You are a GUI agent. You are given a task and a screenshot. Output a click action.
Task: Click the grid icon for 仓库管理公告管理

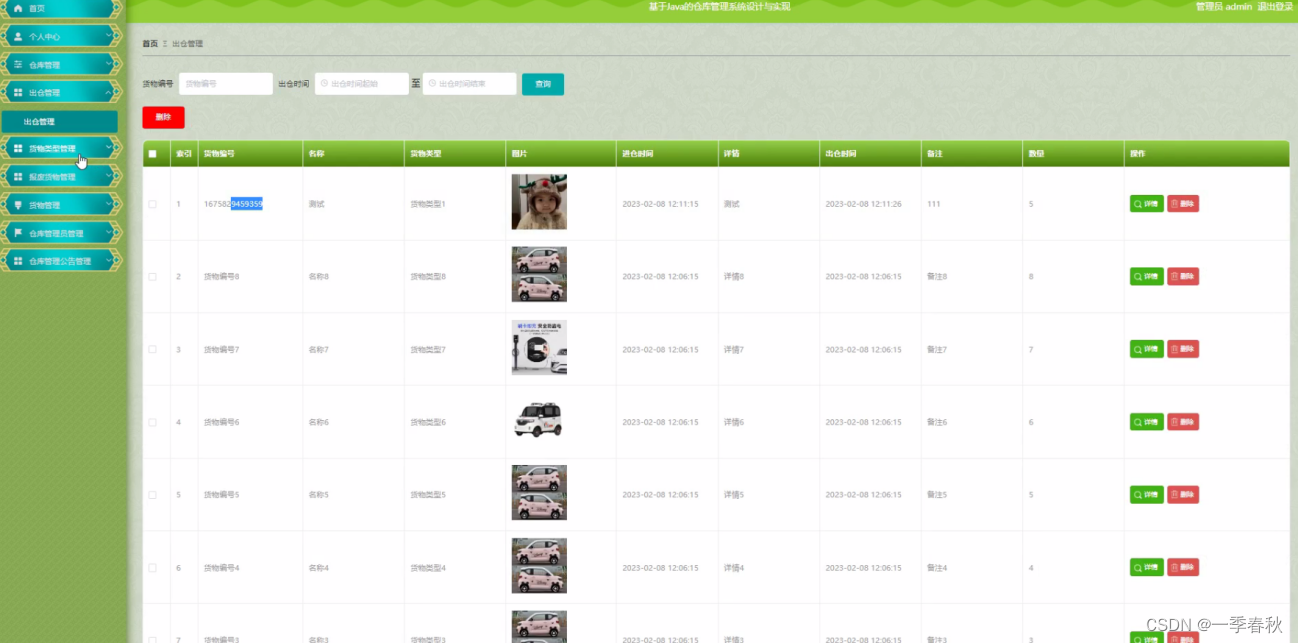pyautogui.click(x=17, y=261)
